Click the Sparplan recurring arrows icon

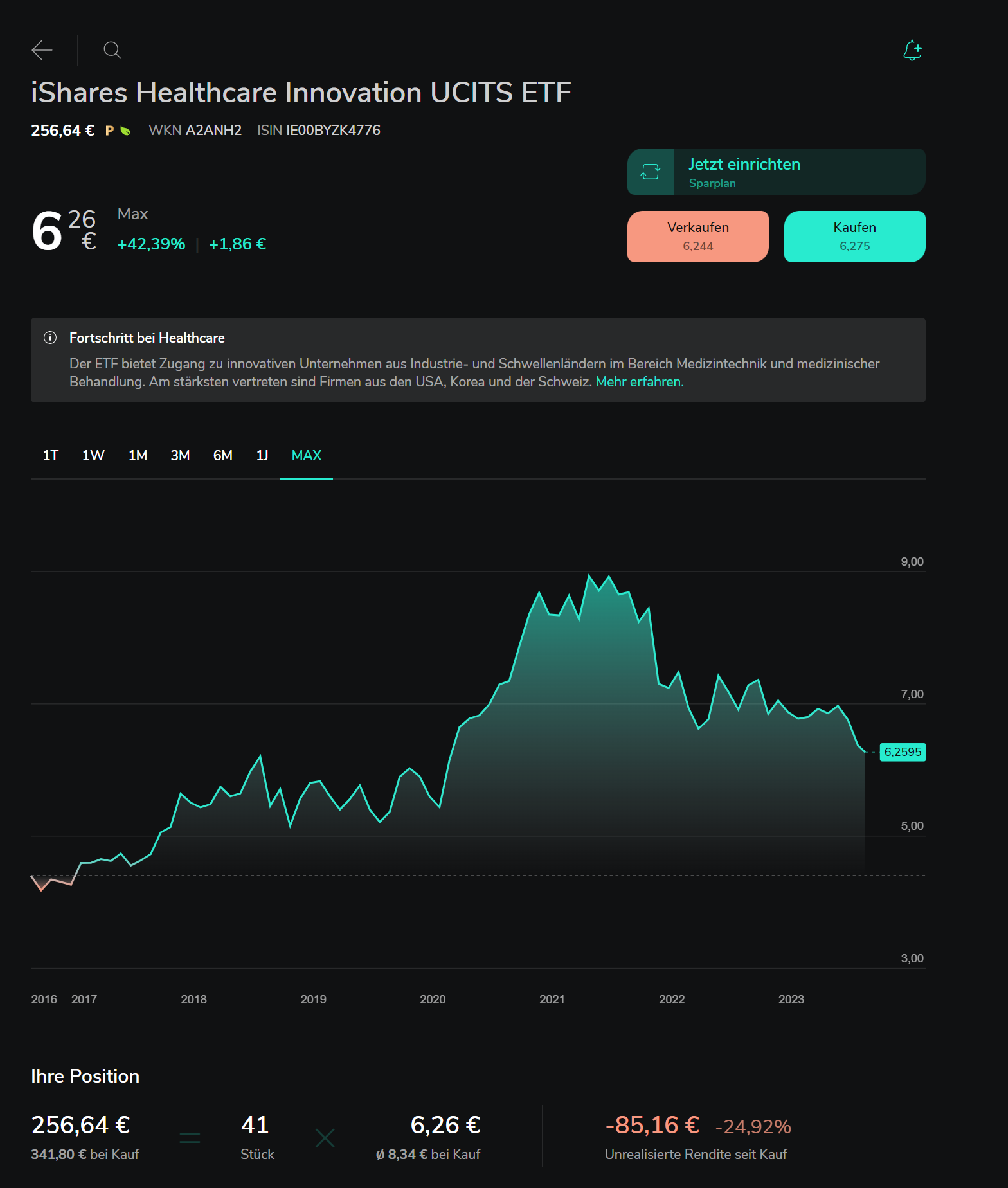point(651,172)
